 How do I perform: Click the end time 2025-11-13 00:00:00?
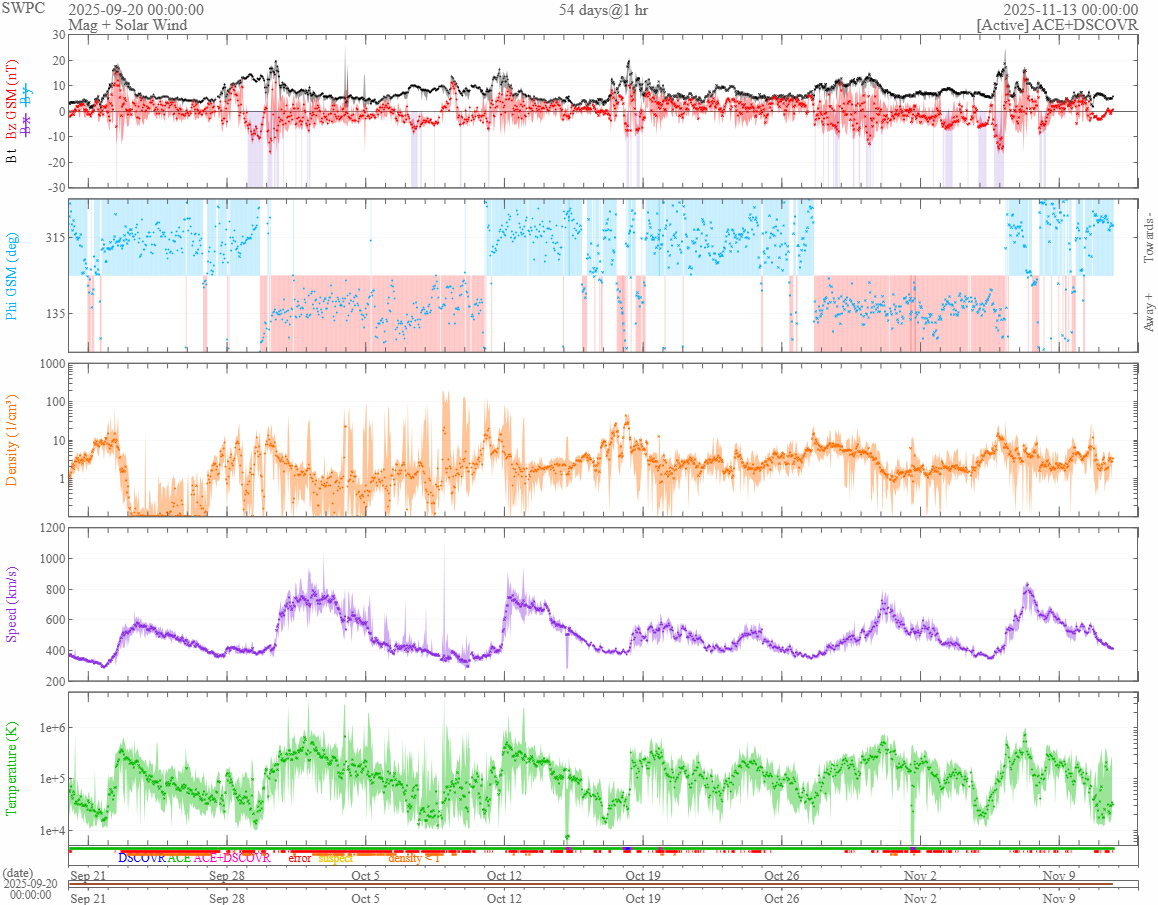1070,10
